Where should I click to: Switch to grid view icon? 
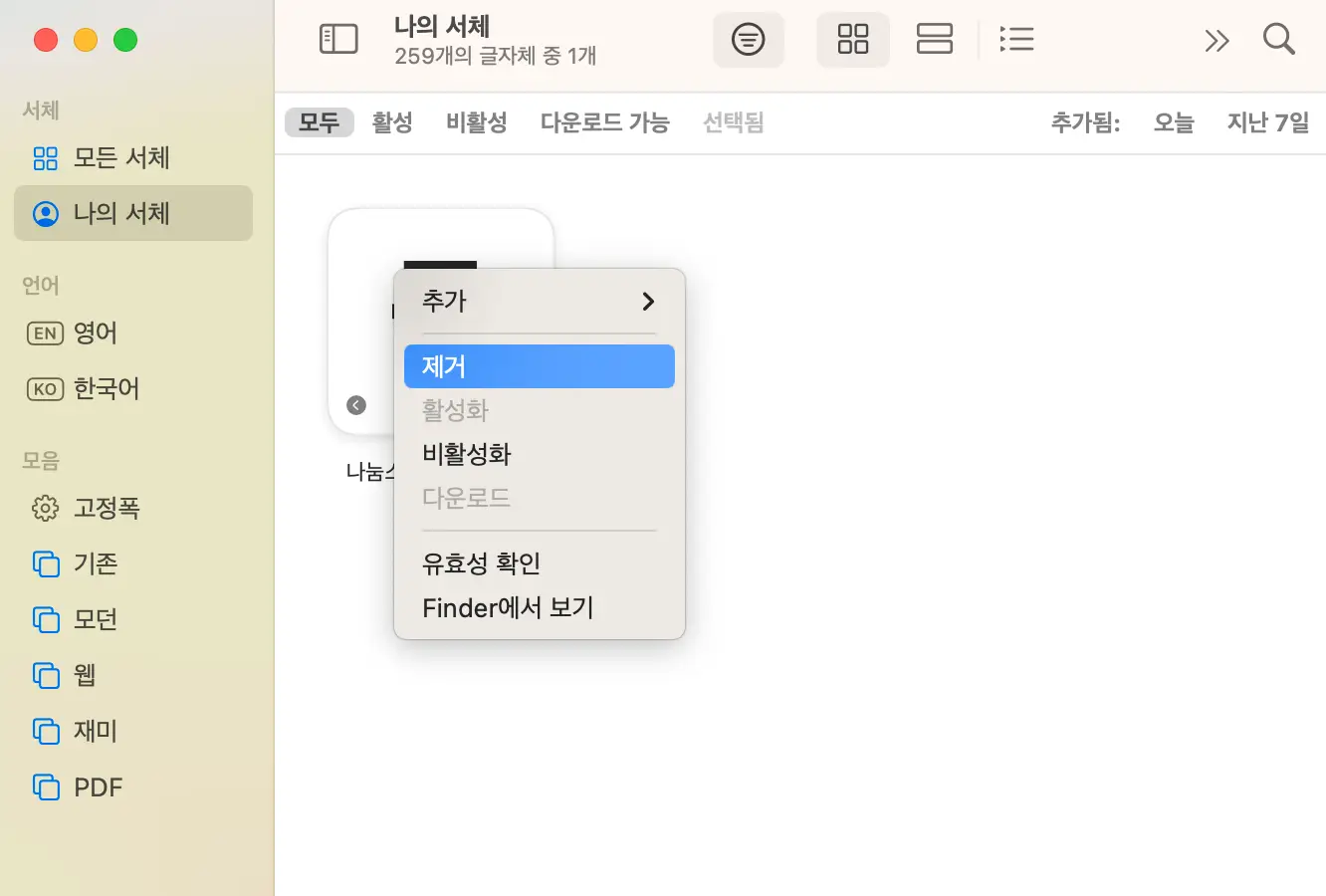[x=853, y=40]
